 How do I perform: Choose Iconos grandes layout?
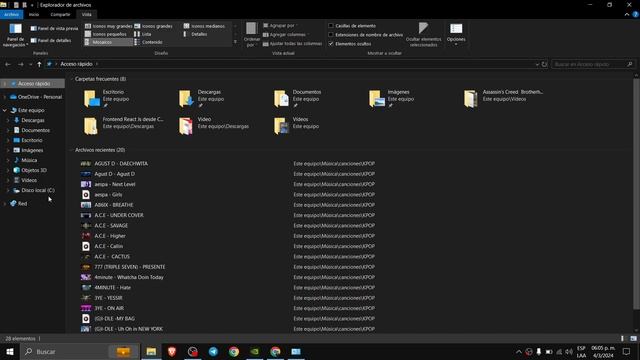pyautogui.click(x=153, y=26)
